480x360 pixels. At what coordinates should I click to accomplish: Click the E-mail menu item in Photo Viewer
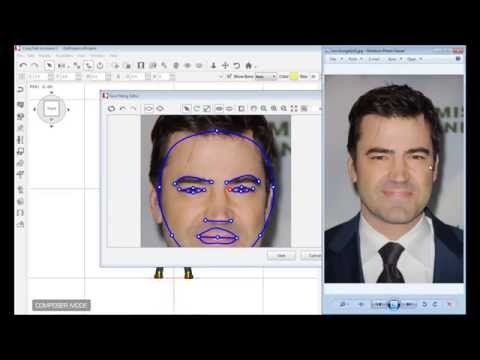pos(374,59)
